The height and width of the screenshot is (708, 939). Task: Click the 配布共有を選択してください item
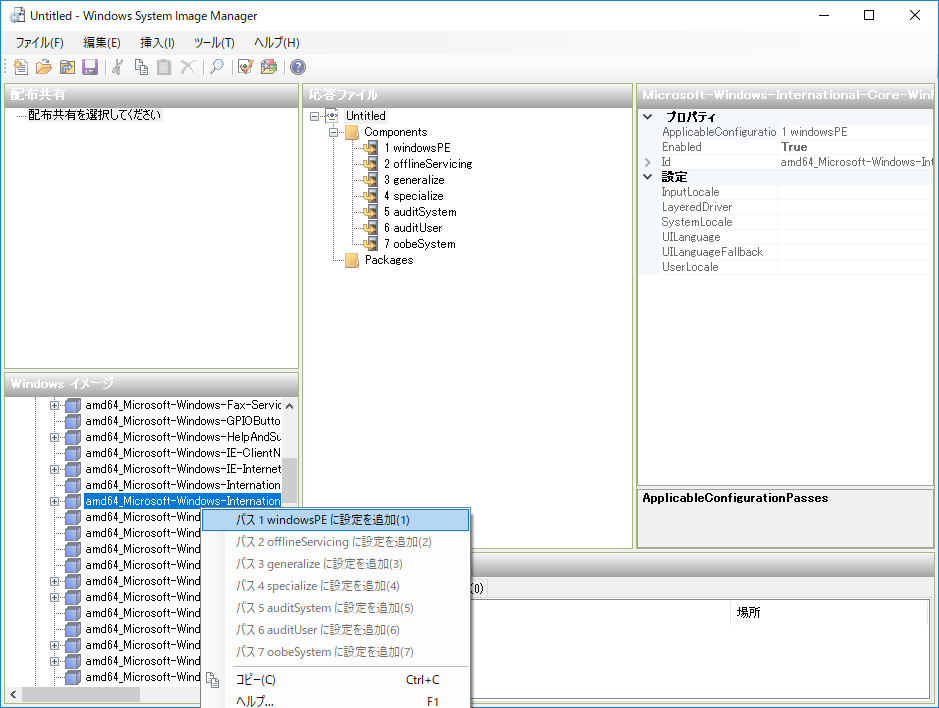coord(95,115)
